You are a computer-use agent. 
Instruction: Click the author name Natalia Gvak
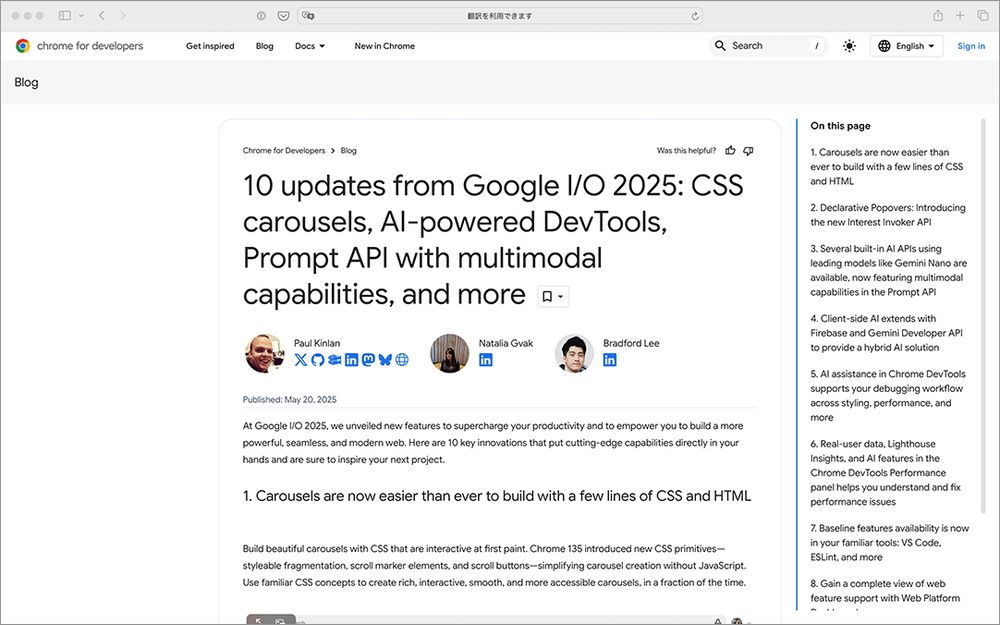[x=506, y=343]
